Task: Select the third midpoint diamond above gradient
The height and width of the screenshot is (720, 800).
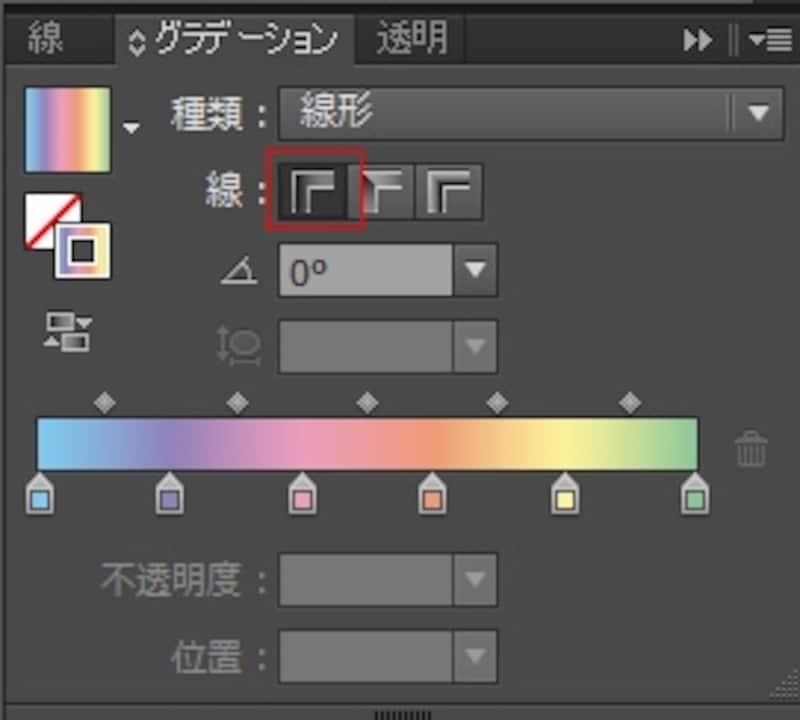Action: [368, 403]
